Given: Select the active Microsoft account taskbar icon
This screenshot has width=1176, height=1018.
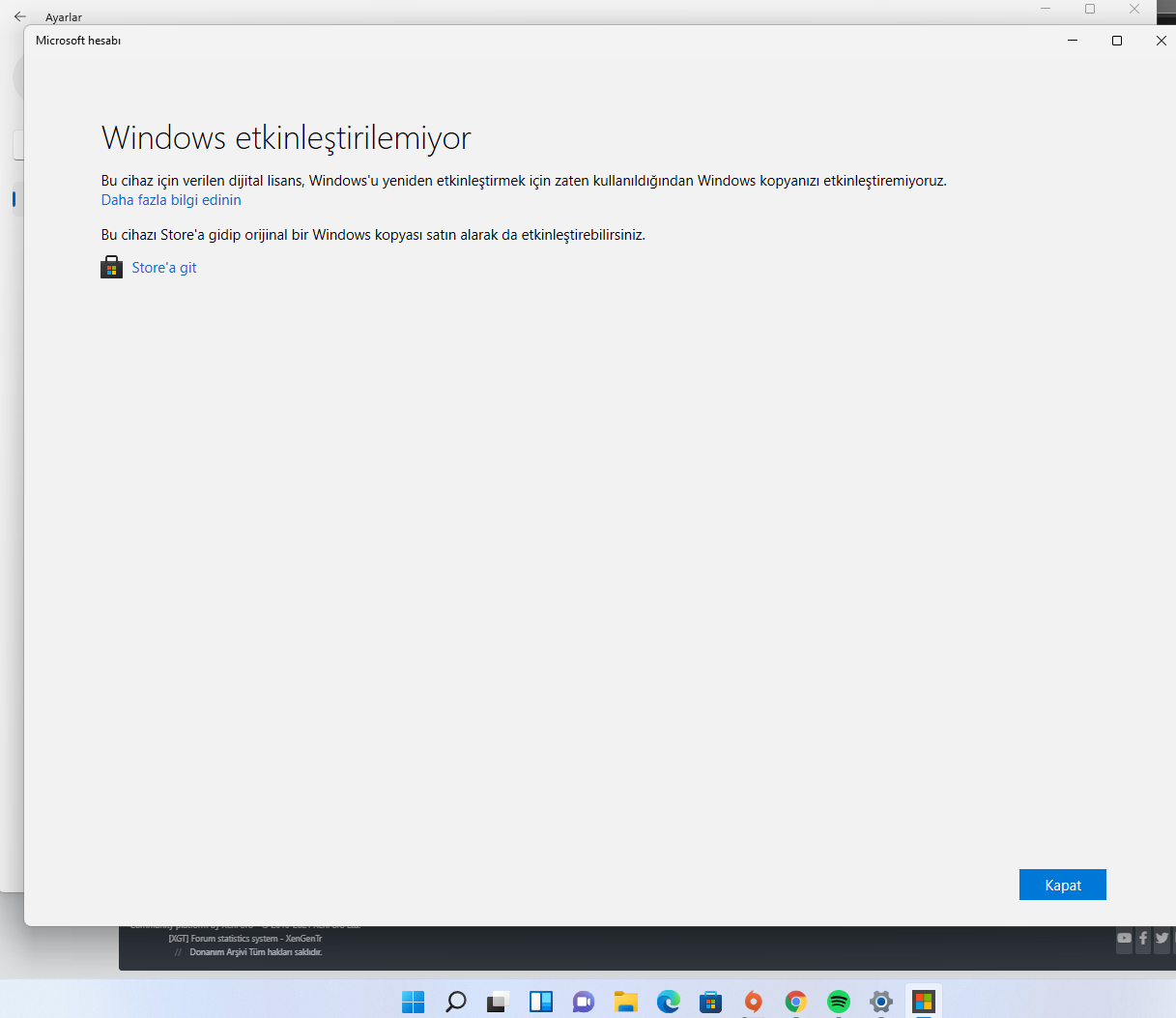Looking at the screenshot, I should point(923,1002).
